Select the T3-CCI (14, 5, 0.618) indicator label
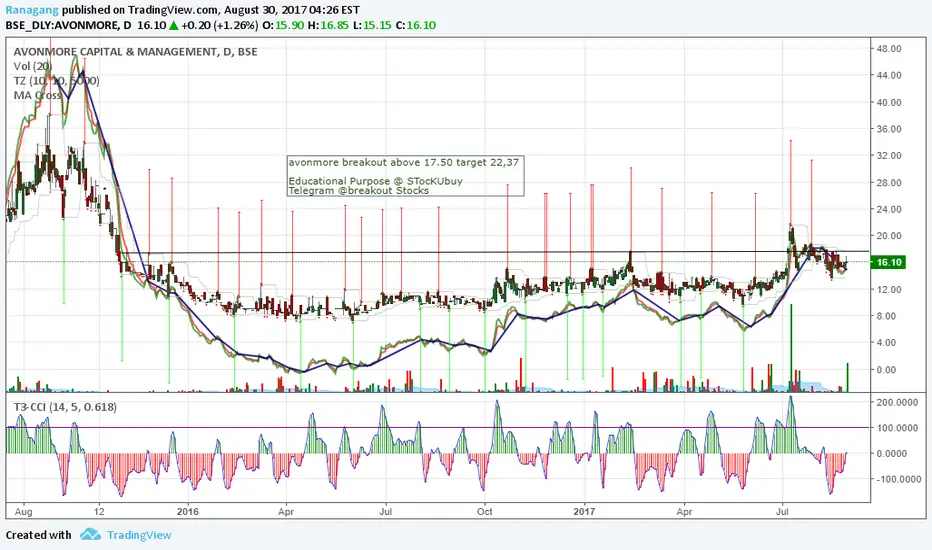 pyautogui.click(x=65, y=407)
